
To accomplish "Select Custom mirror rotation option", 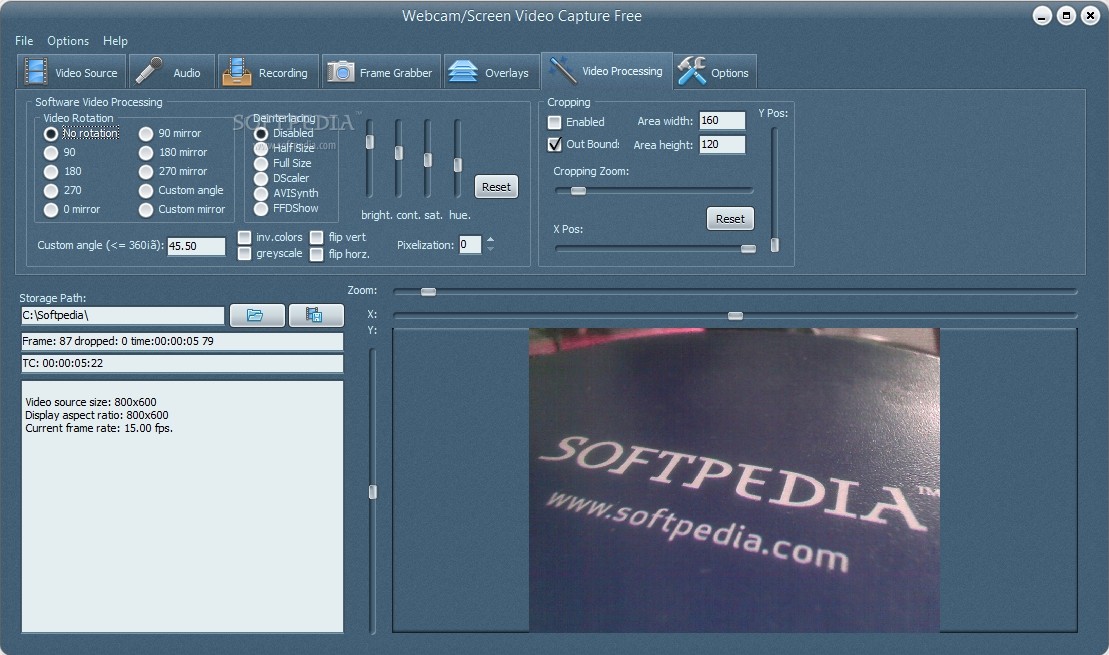I will point(146,209).
